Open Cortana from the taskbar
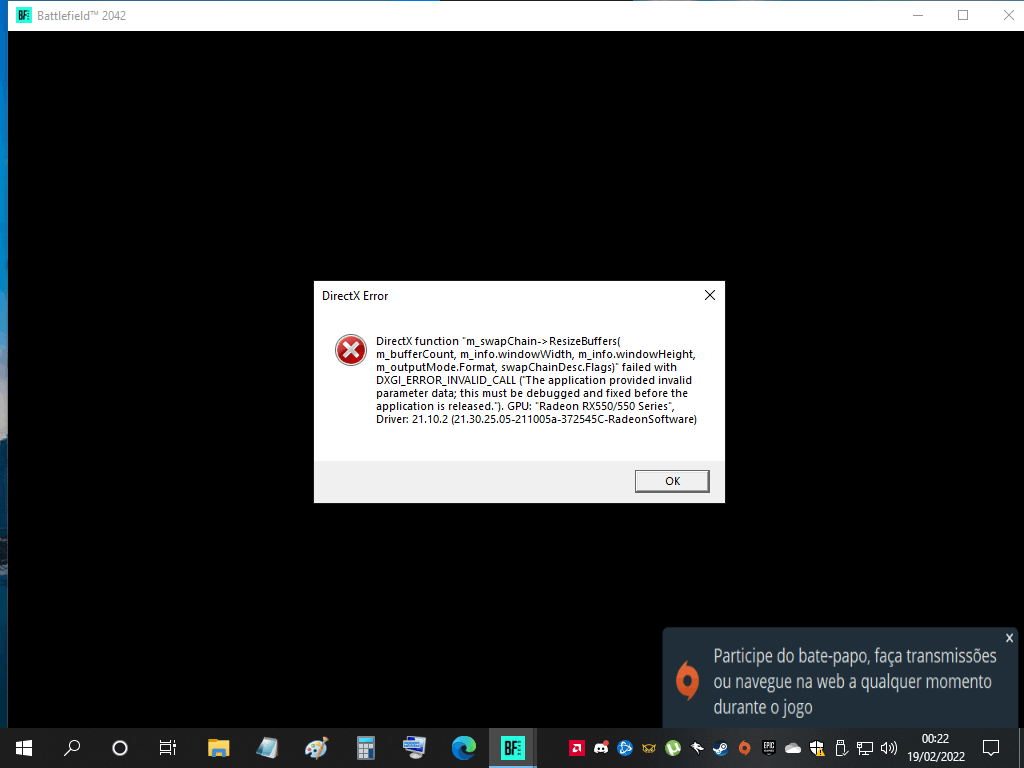 [x=120, y=748]
